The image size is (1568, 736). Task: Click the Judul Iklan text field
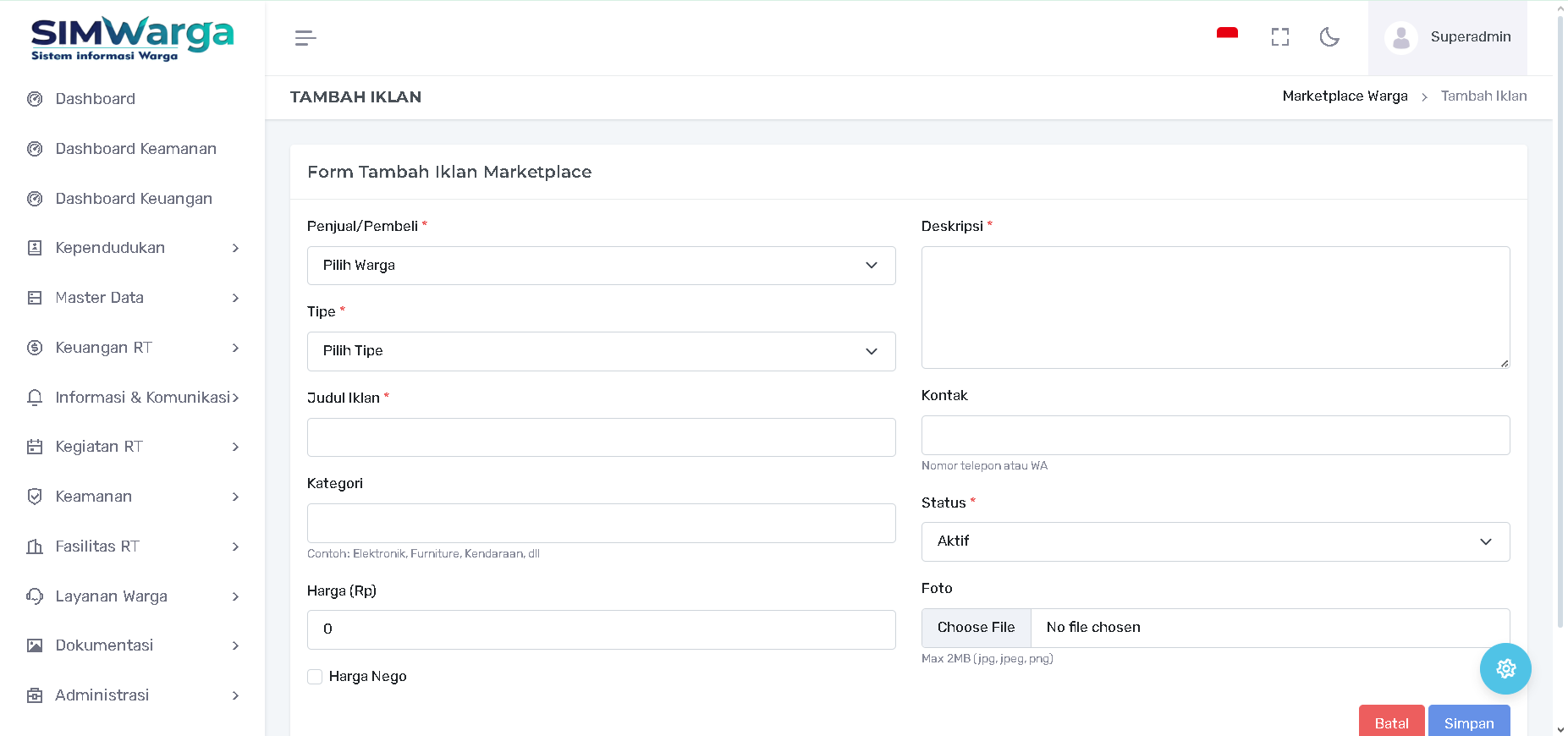601,437
